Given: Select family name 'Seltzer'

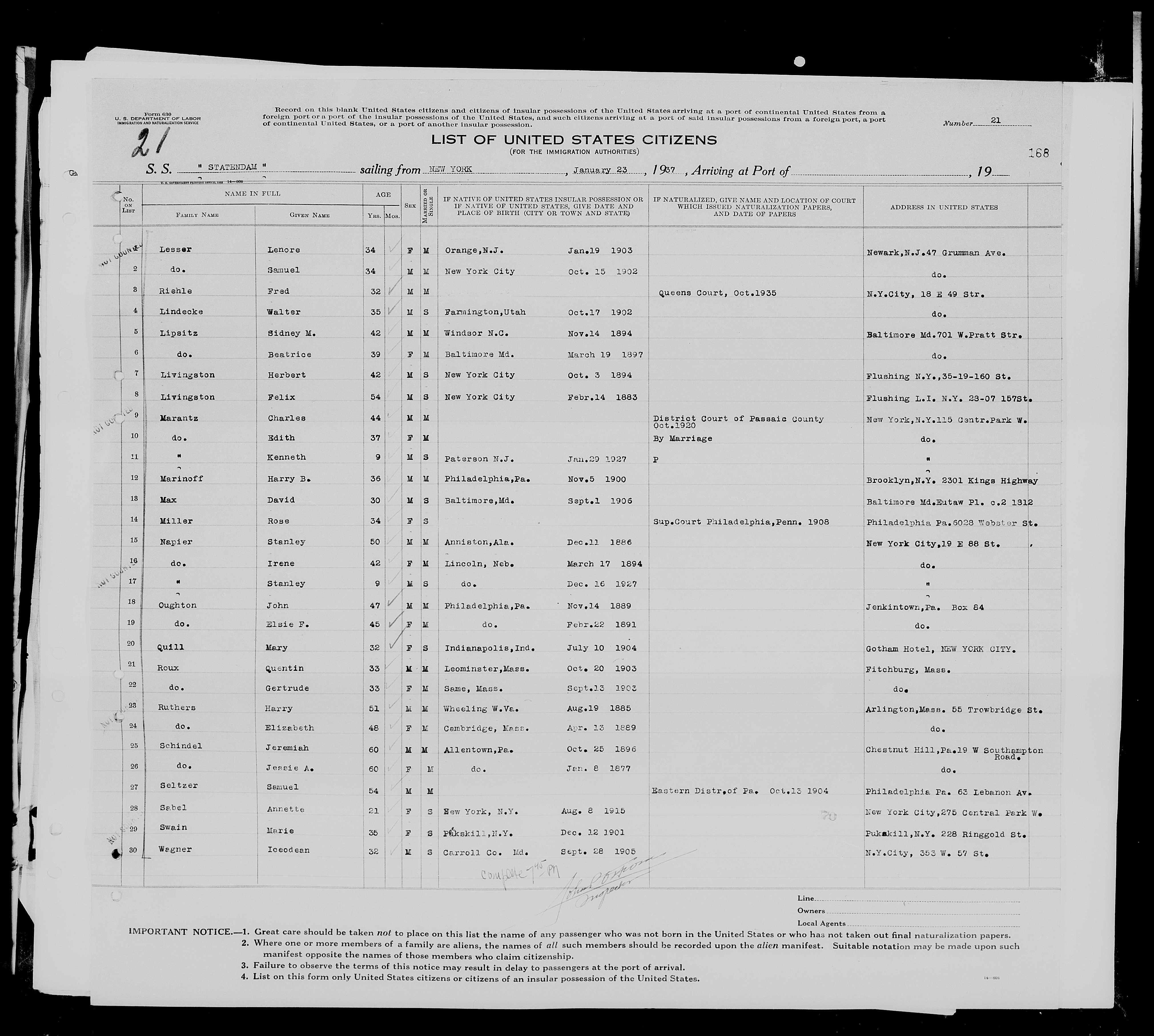Looking at the screenshot, I should click(179, 785).
